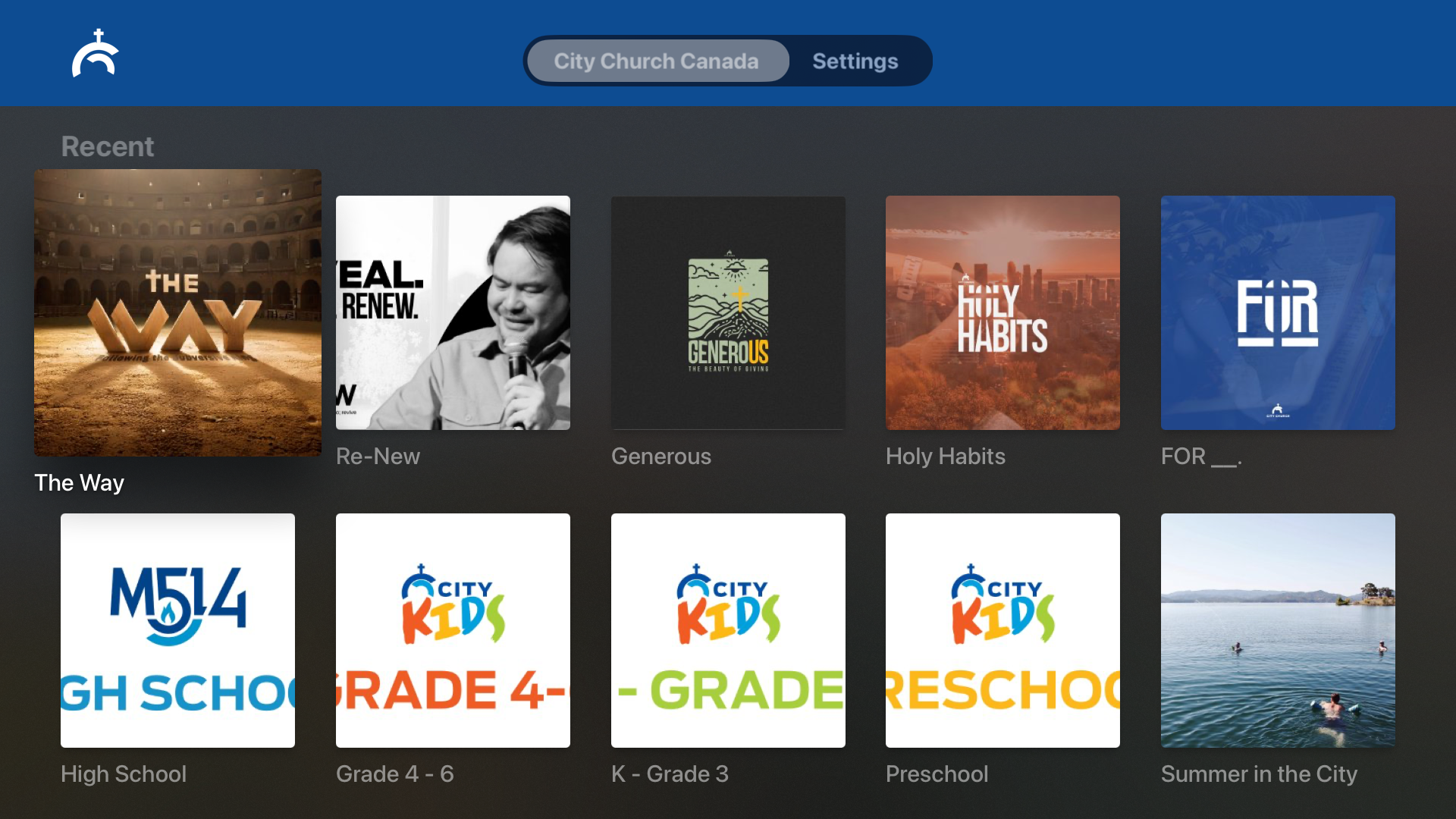Open the Summer in the City thumbnail
The height and width of the screenshot is (819, 1456).
tap(1278, 630)
